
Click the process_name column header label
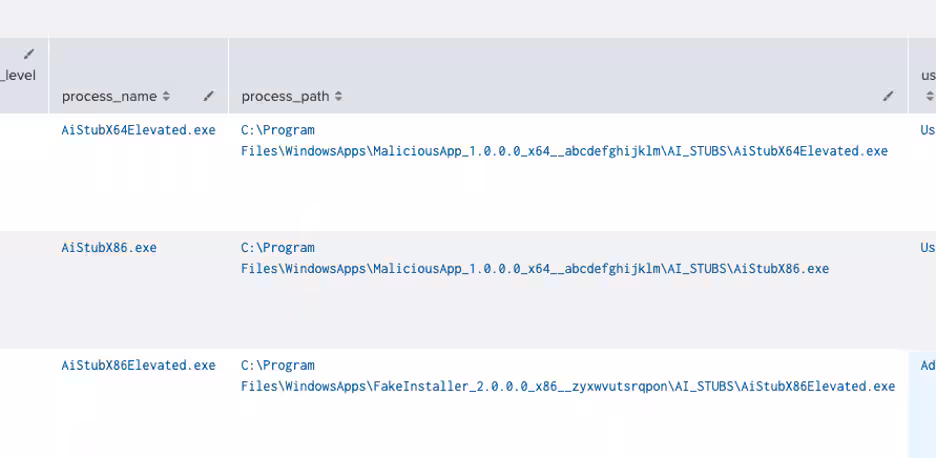pos(109,97)
